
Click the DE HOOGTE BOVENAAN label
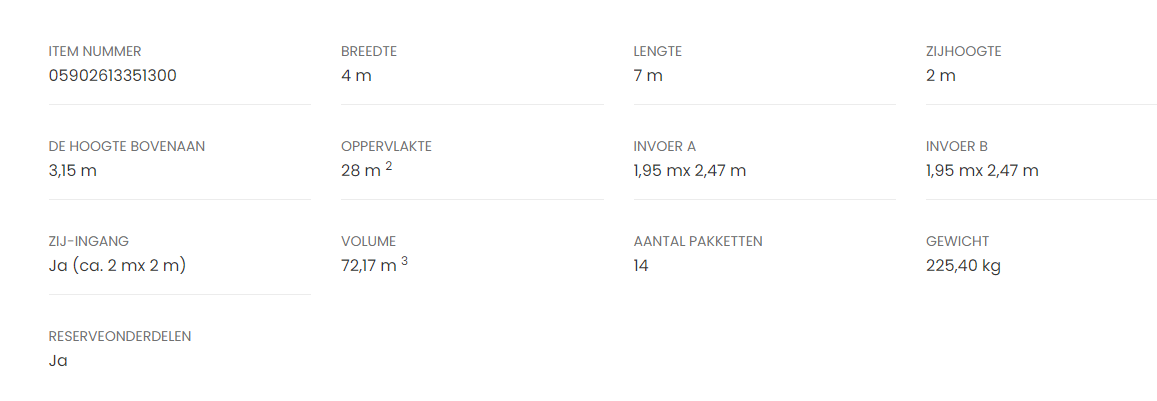point(127,146)
